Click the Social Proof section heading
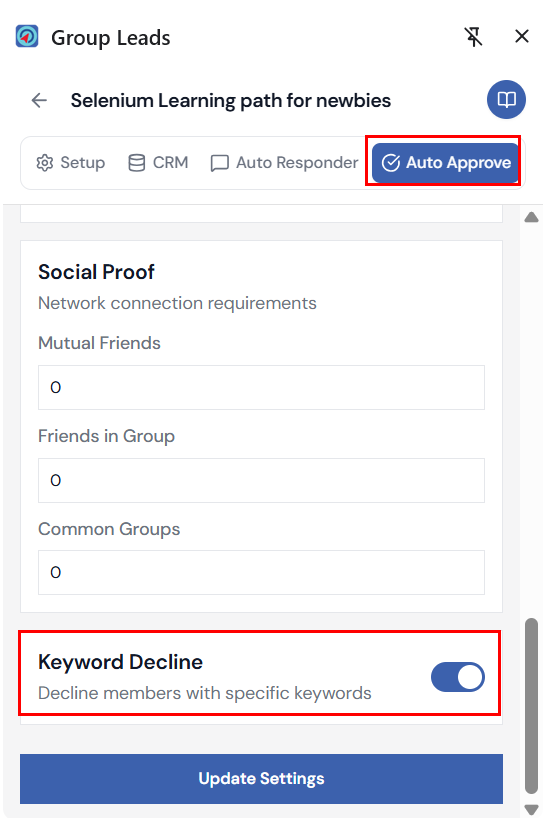549x818 pixels. tap(96, 272)
